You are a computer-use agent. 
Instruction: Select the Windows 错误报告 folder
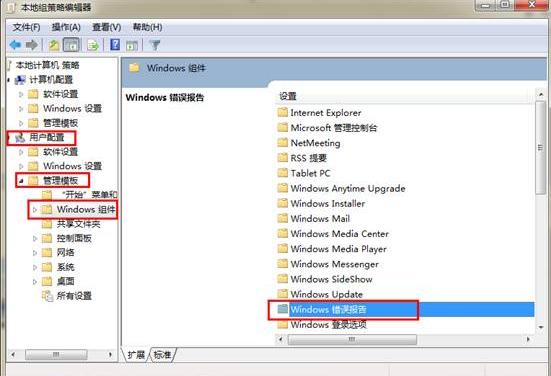tap(405, 310)
